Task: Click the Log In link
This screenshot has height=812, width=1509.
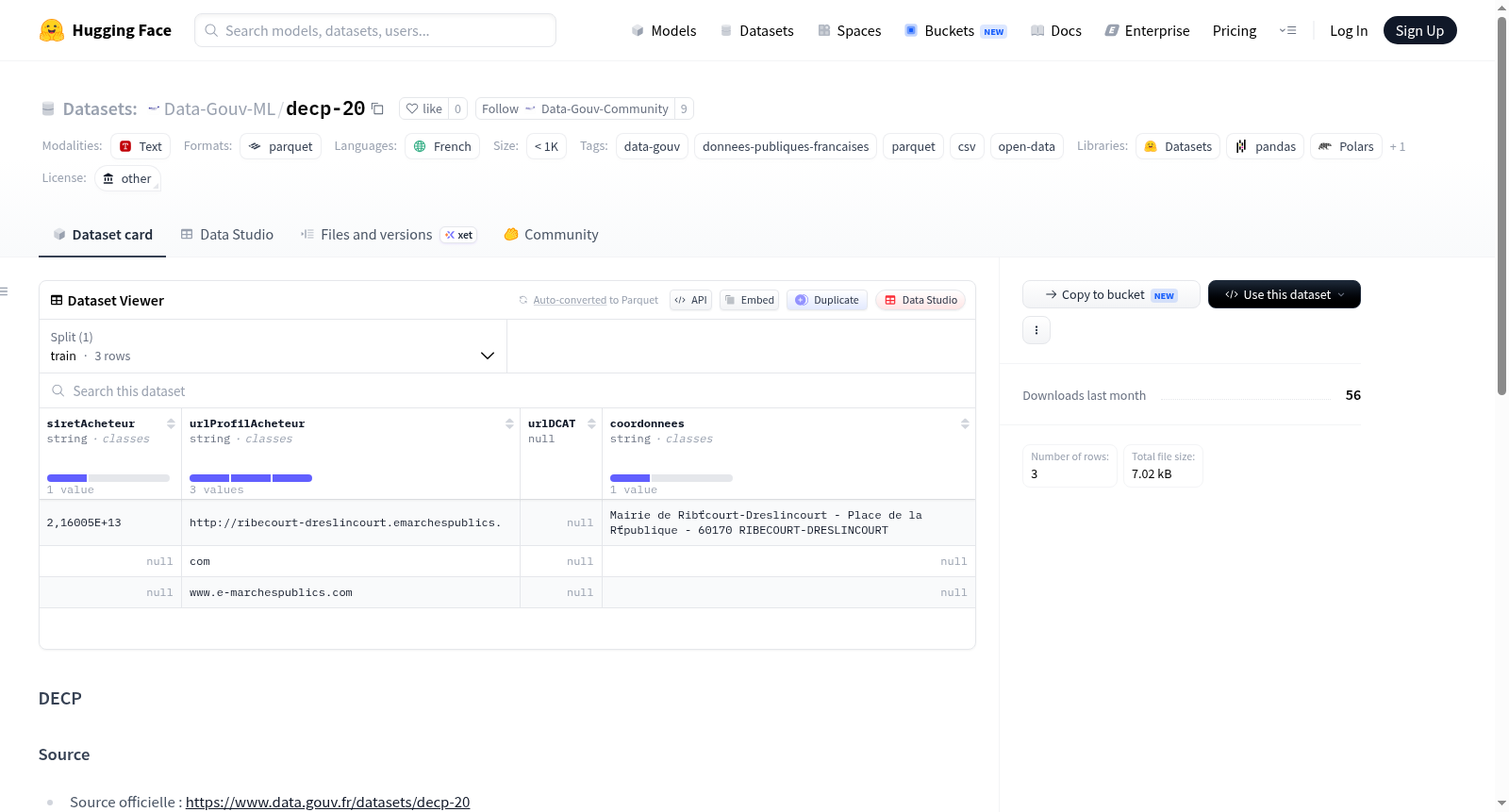Action: pyautogui.click(x=1349, y=30)
